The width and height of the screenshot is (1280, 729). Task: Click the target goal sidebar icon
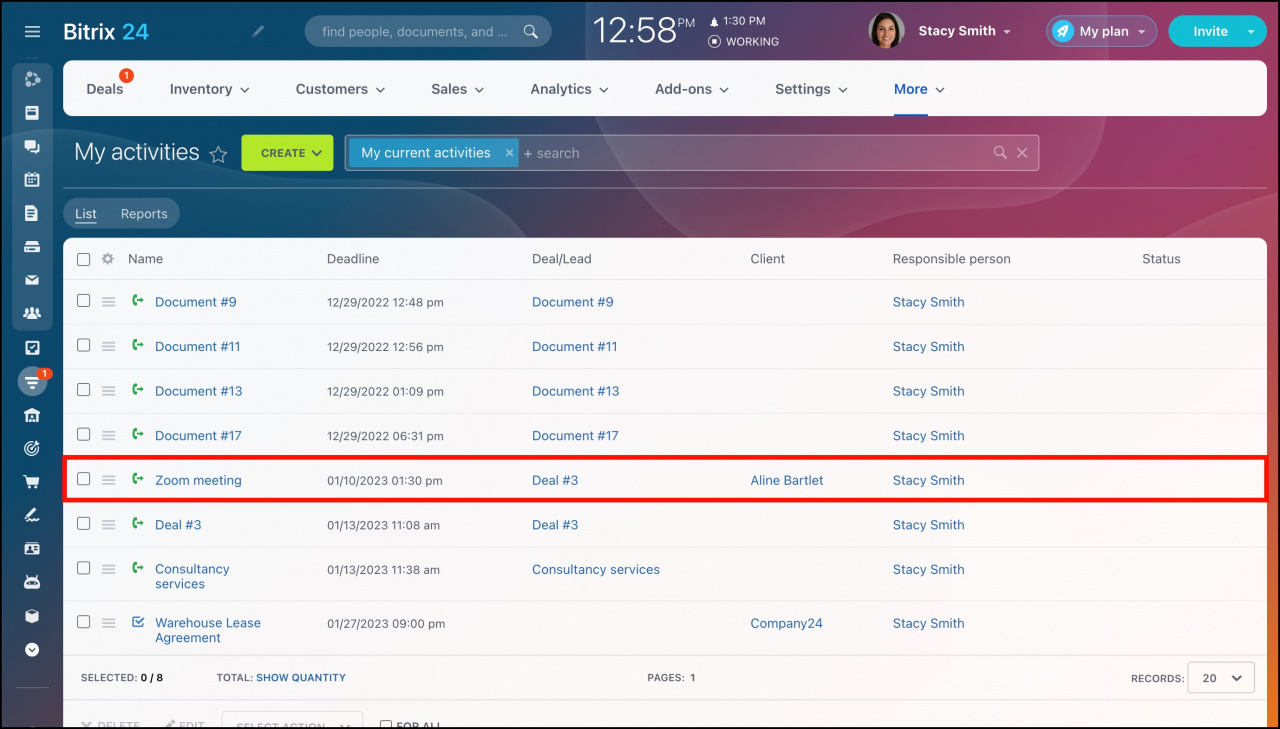click(32, 448)
